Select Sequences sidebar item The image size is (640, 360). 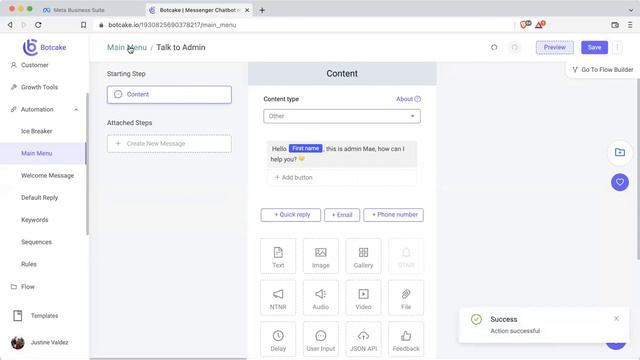pyautogui.click(x=36, y=242)
